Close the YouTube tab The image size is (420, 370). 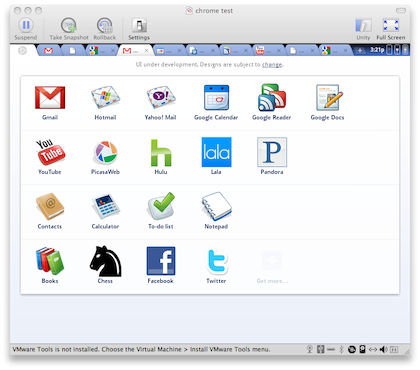279,51
